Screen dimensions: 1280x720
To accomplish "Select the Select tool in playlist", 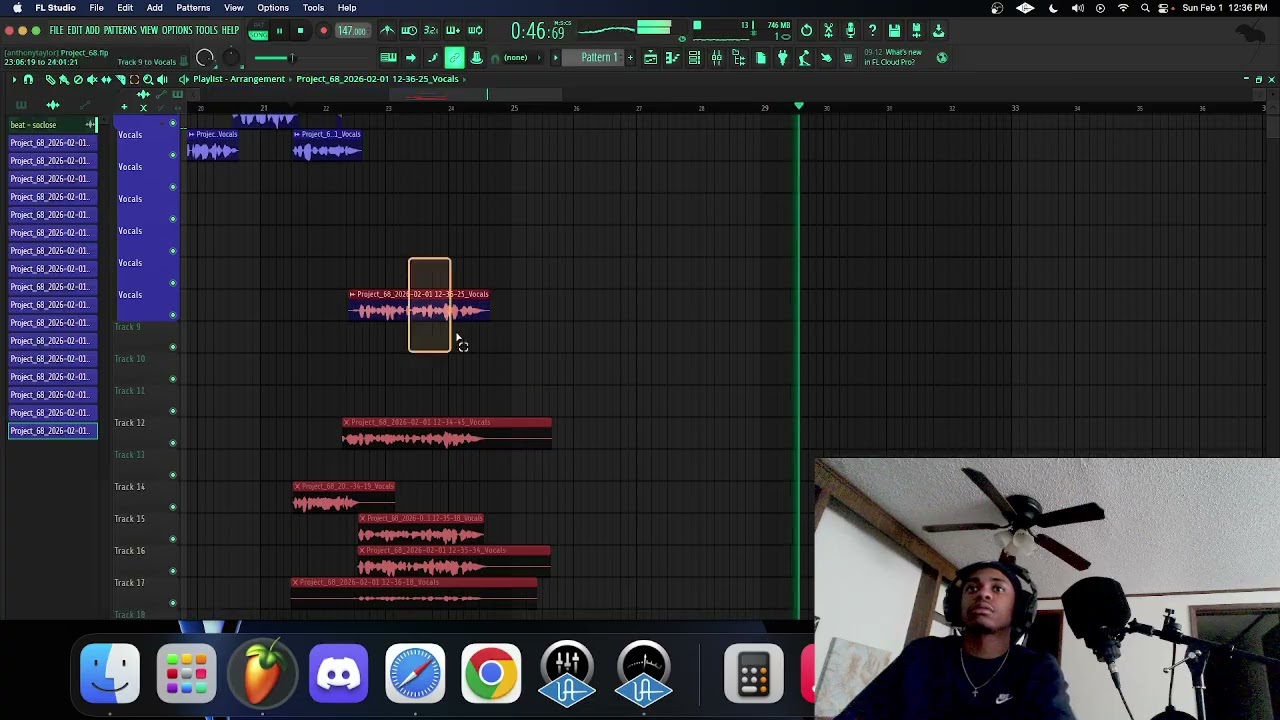I will [134, 79].
